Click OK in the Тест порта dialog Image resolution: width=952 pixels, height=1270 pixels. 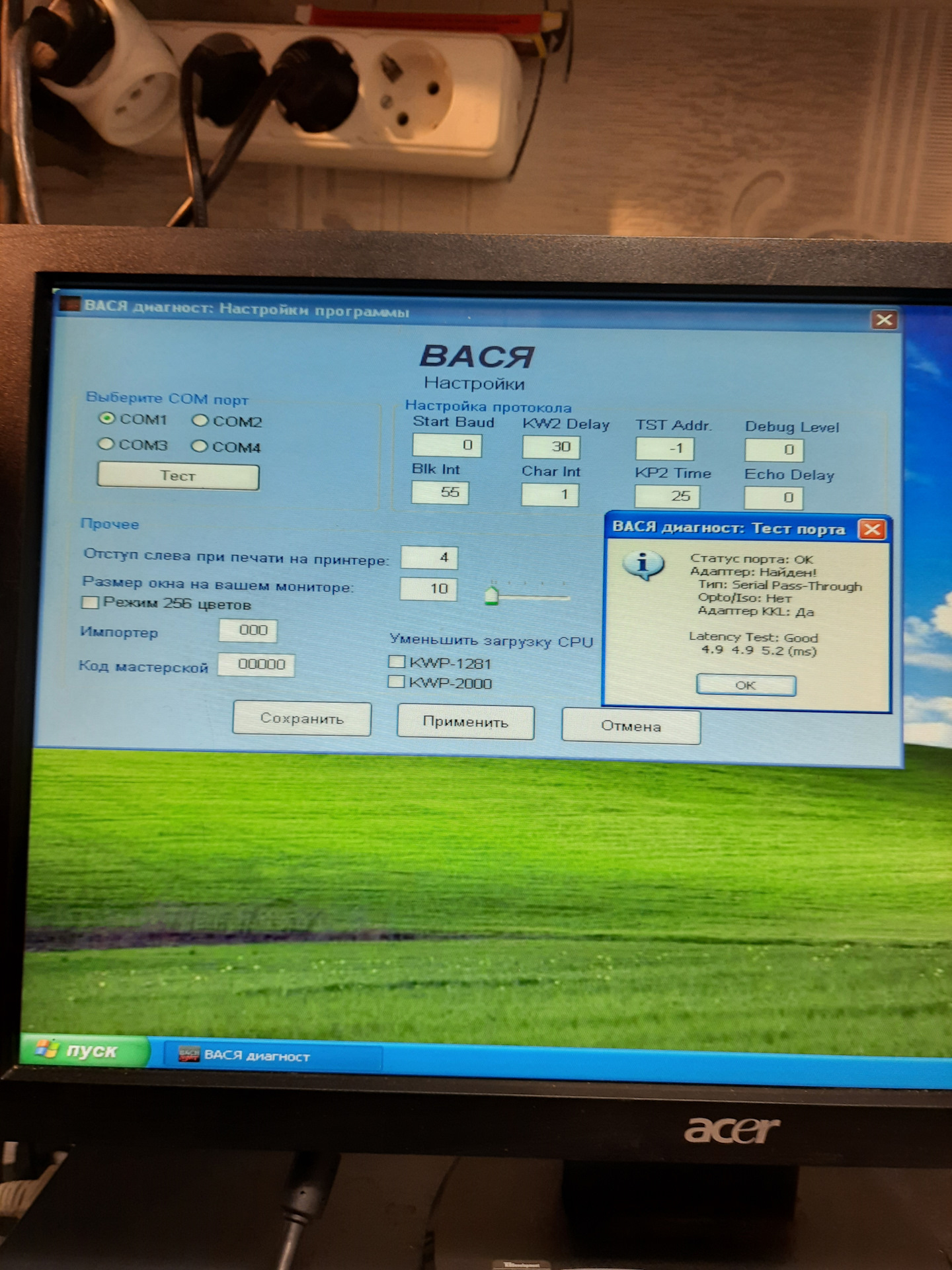click(746, 685)
